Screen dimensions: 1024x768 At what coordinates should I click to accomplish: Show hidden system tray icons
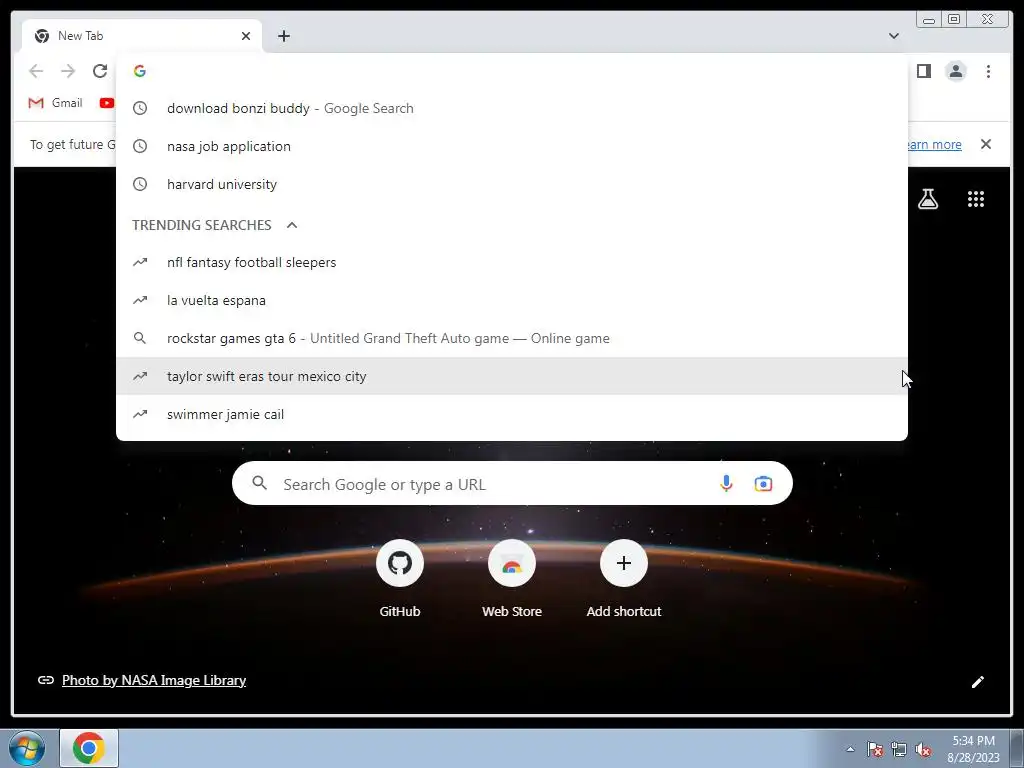point(850,749)
